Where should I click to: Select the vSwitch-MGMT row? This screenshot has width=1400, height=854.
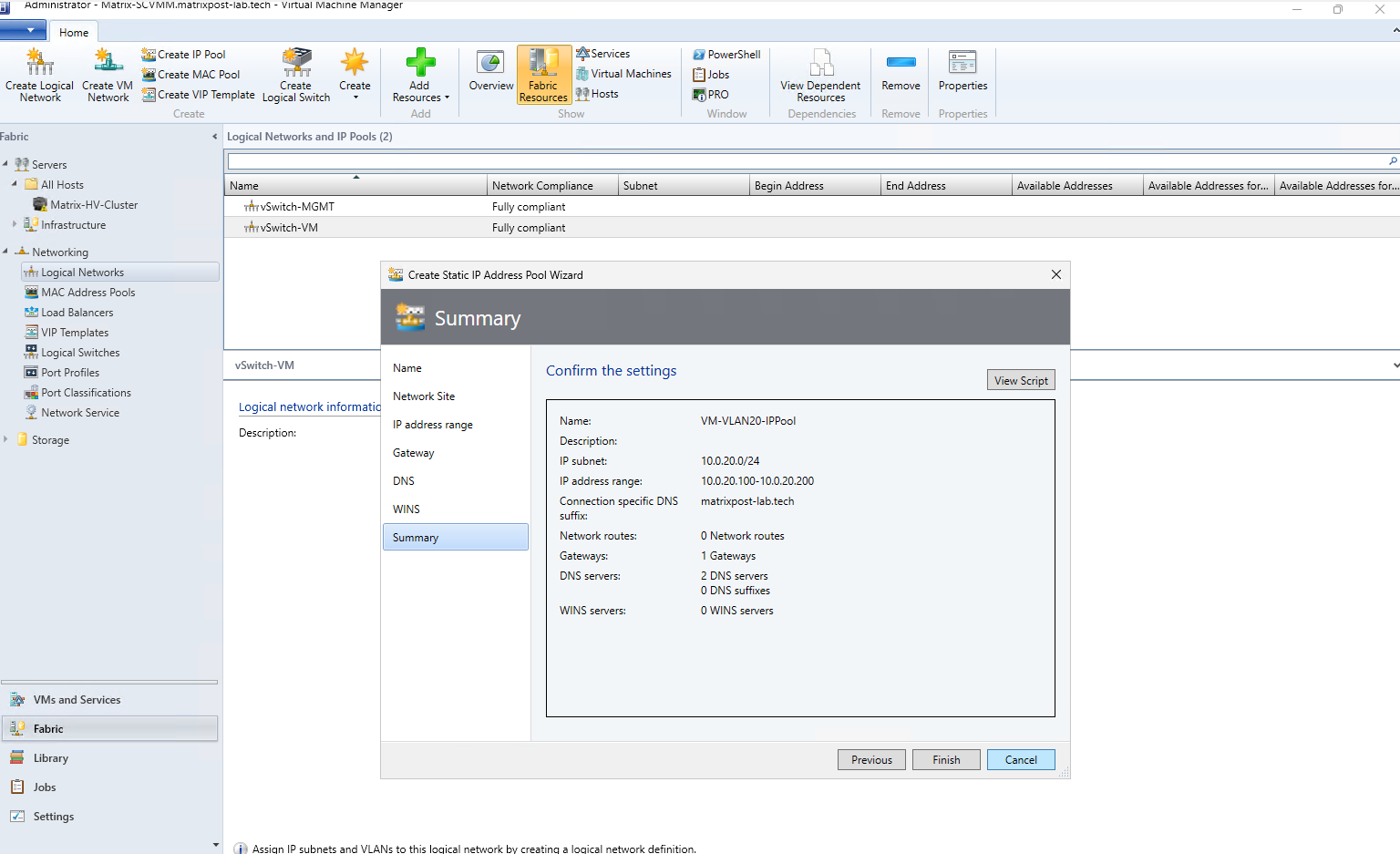click(812, 207)
